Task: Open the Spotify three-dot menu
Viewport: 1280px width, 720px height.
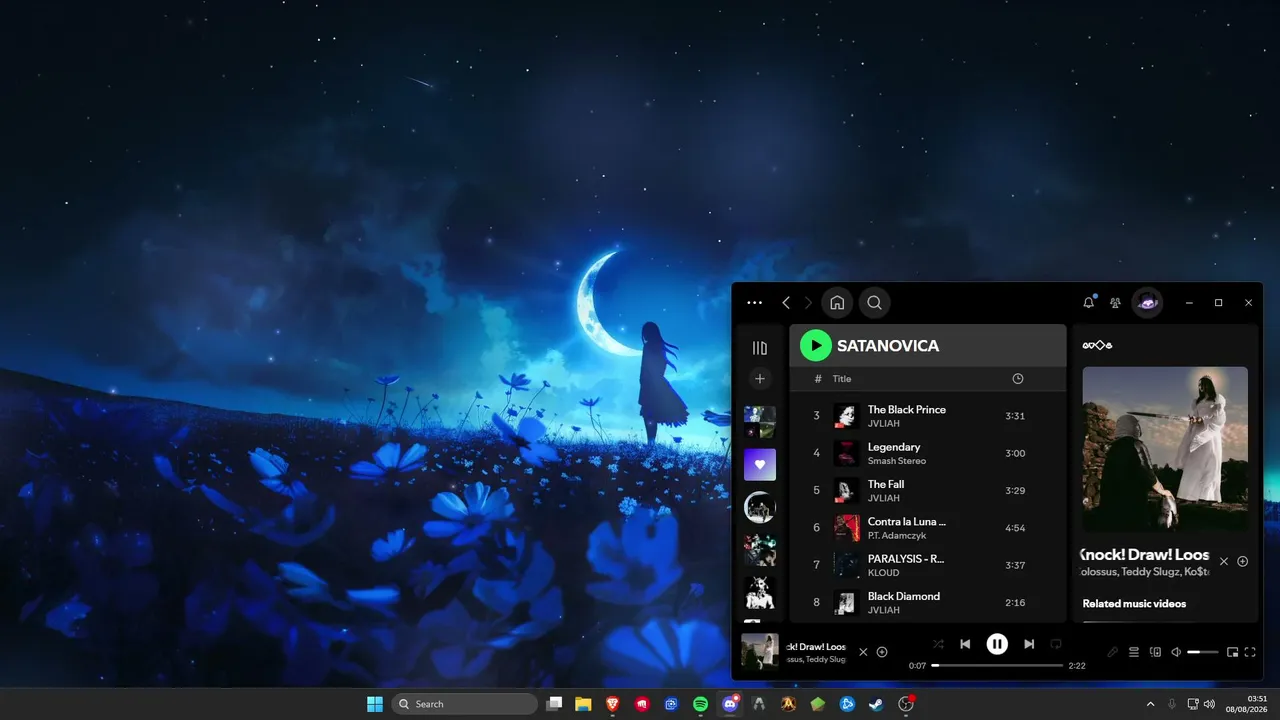Action: 754,303
